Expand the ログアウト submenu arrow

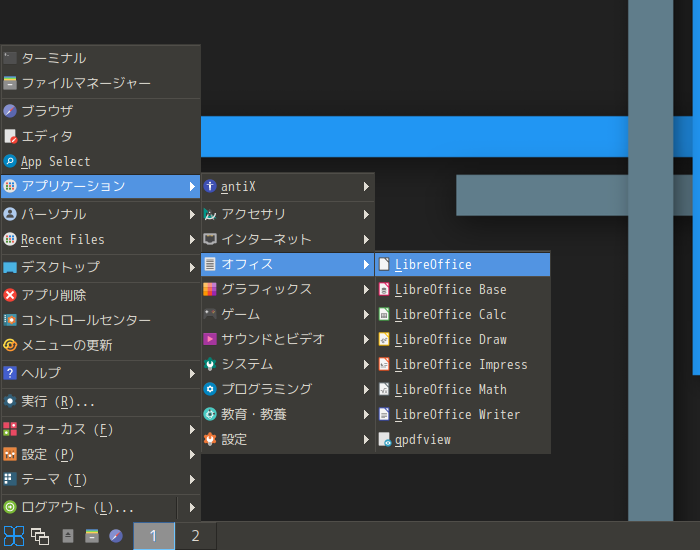point(192,508)
